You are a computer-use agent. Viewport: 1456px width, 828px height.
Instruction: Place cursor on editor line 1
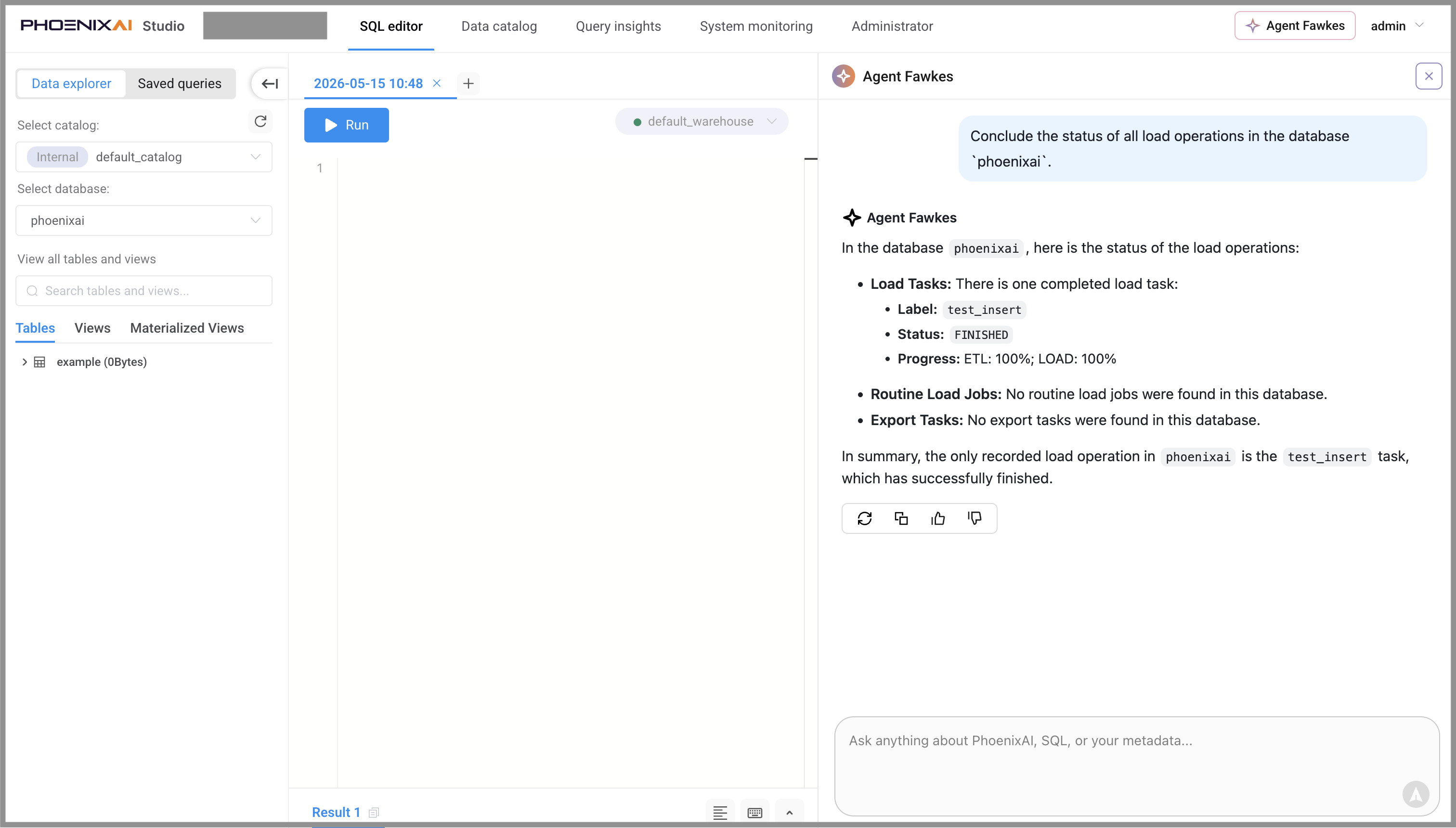pos(571,168)
